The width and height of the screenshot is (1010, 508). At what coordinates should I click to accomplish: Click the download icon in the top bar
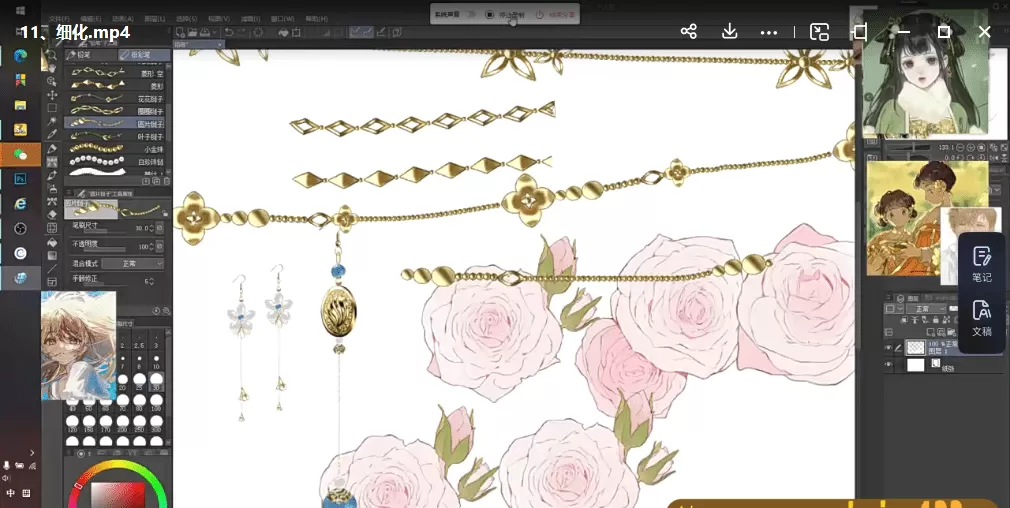[730, 32]
